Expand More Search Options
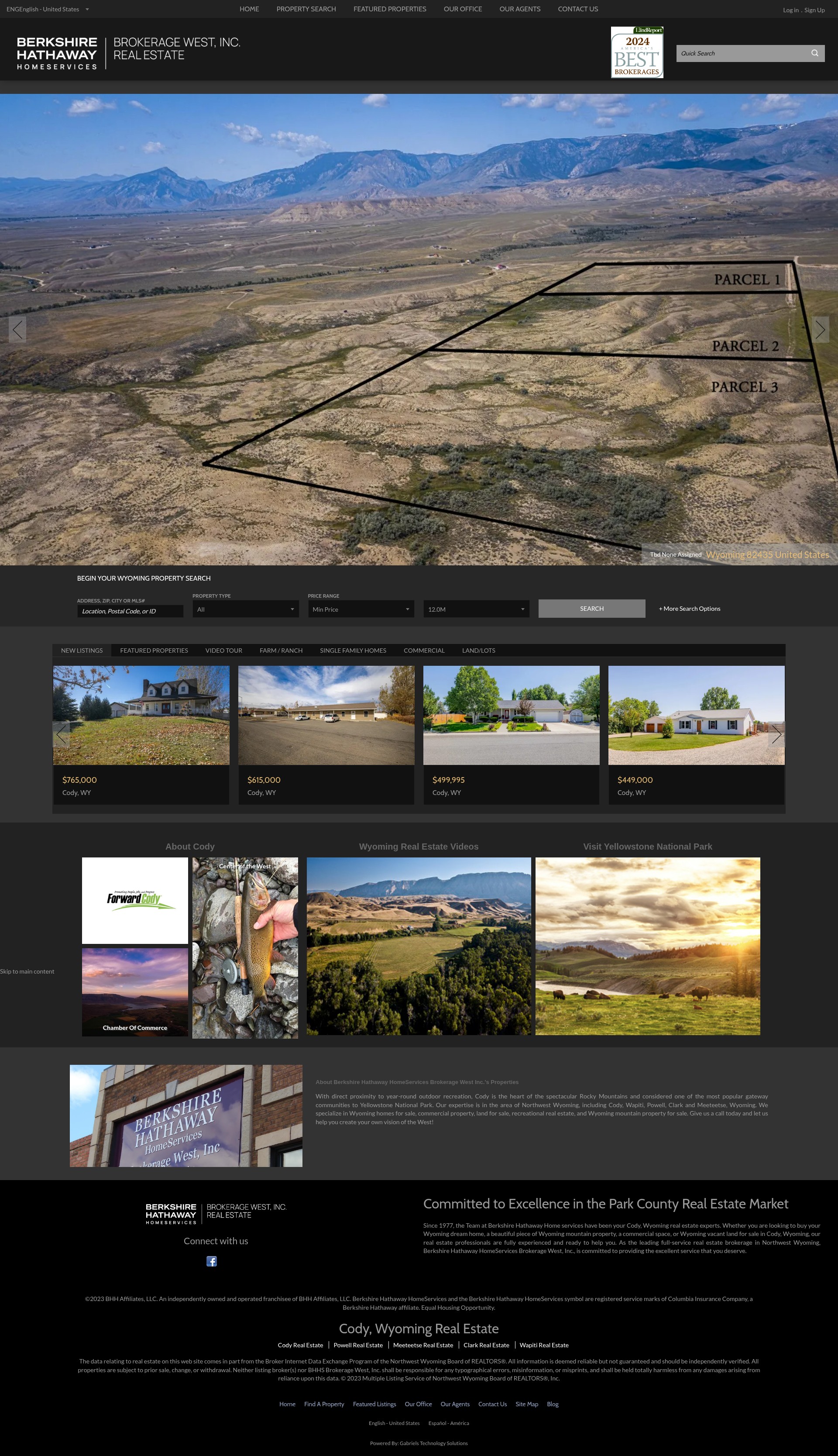This screenshot has height=1456, width=838. click(x=690, y=609)
